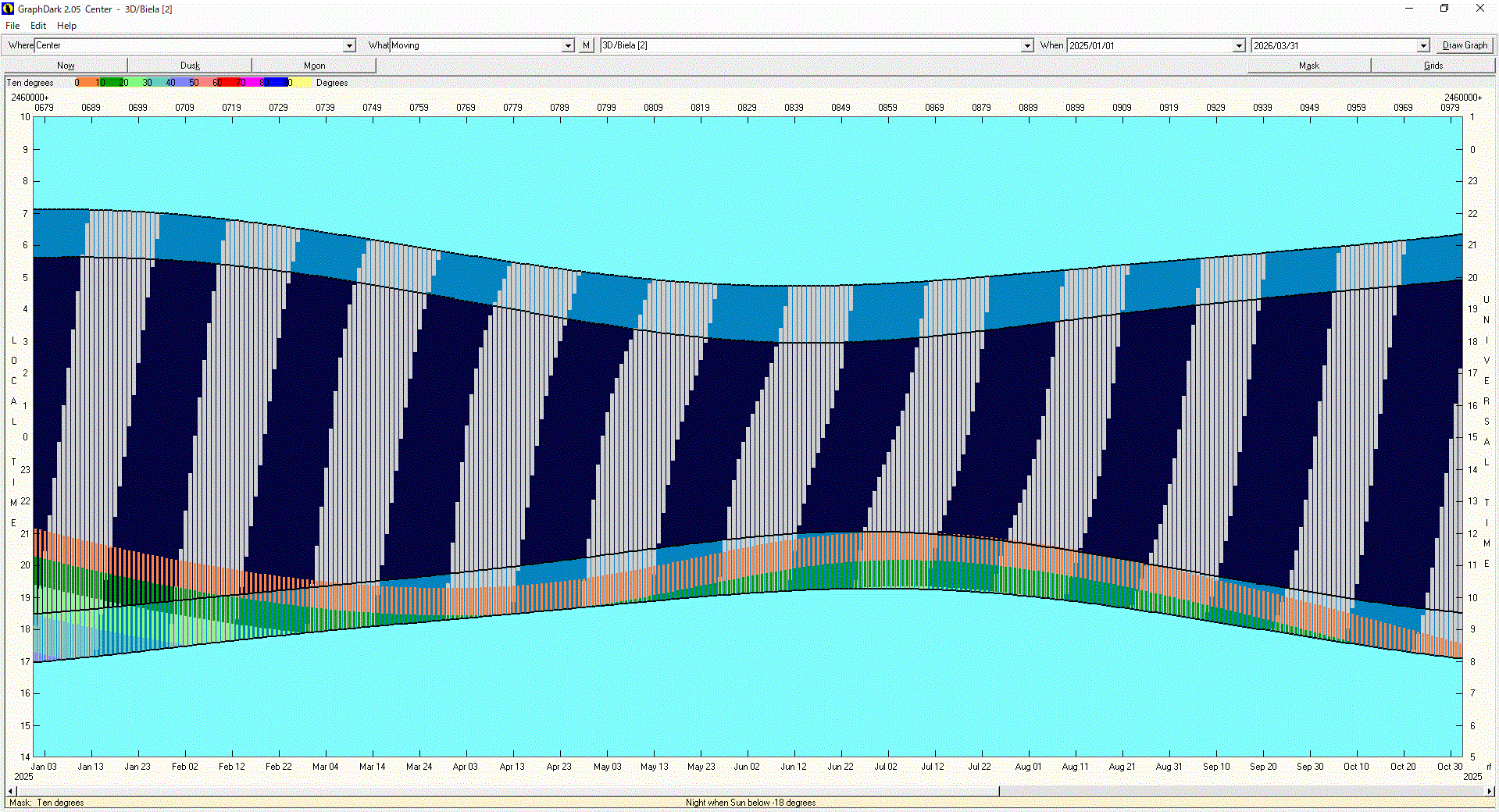Open the Where location dropdown arrow
Image resolution: width=1499 pixels, height=812 pixels.
click(x=349, y=46)
